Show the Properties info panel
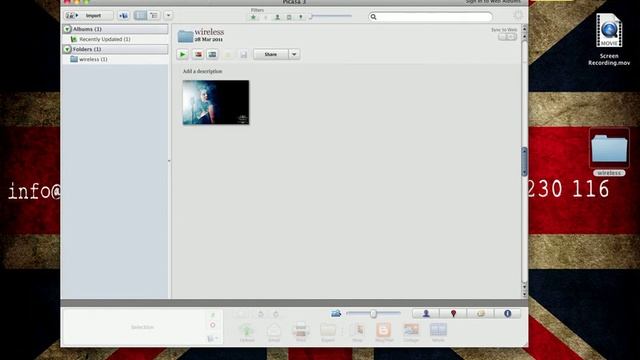 tap(507, 313)
